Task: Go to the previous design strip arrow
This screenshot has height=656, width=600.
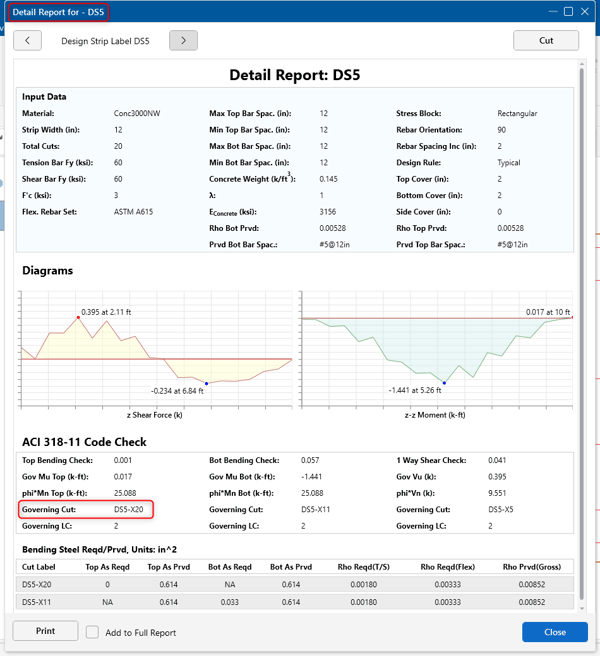Action: click(27, 41)
